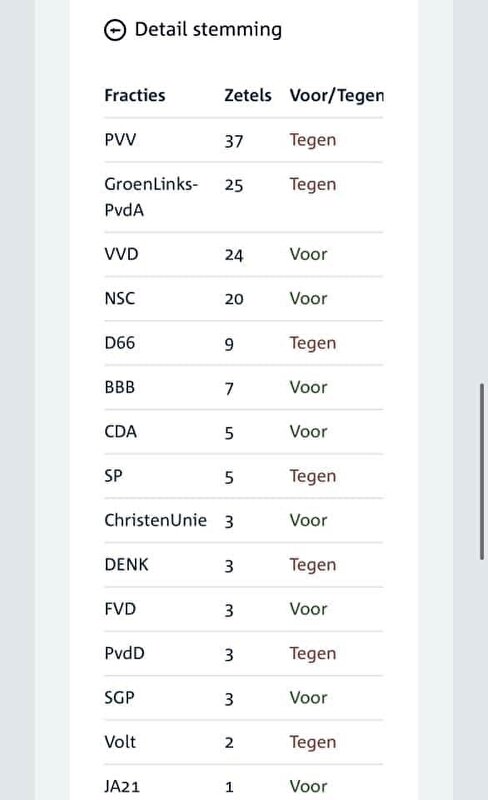The height and width of the screenshot is (800, 488).
Task: Click the VVD fraction name
Action: (121, 254)
